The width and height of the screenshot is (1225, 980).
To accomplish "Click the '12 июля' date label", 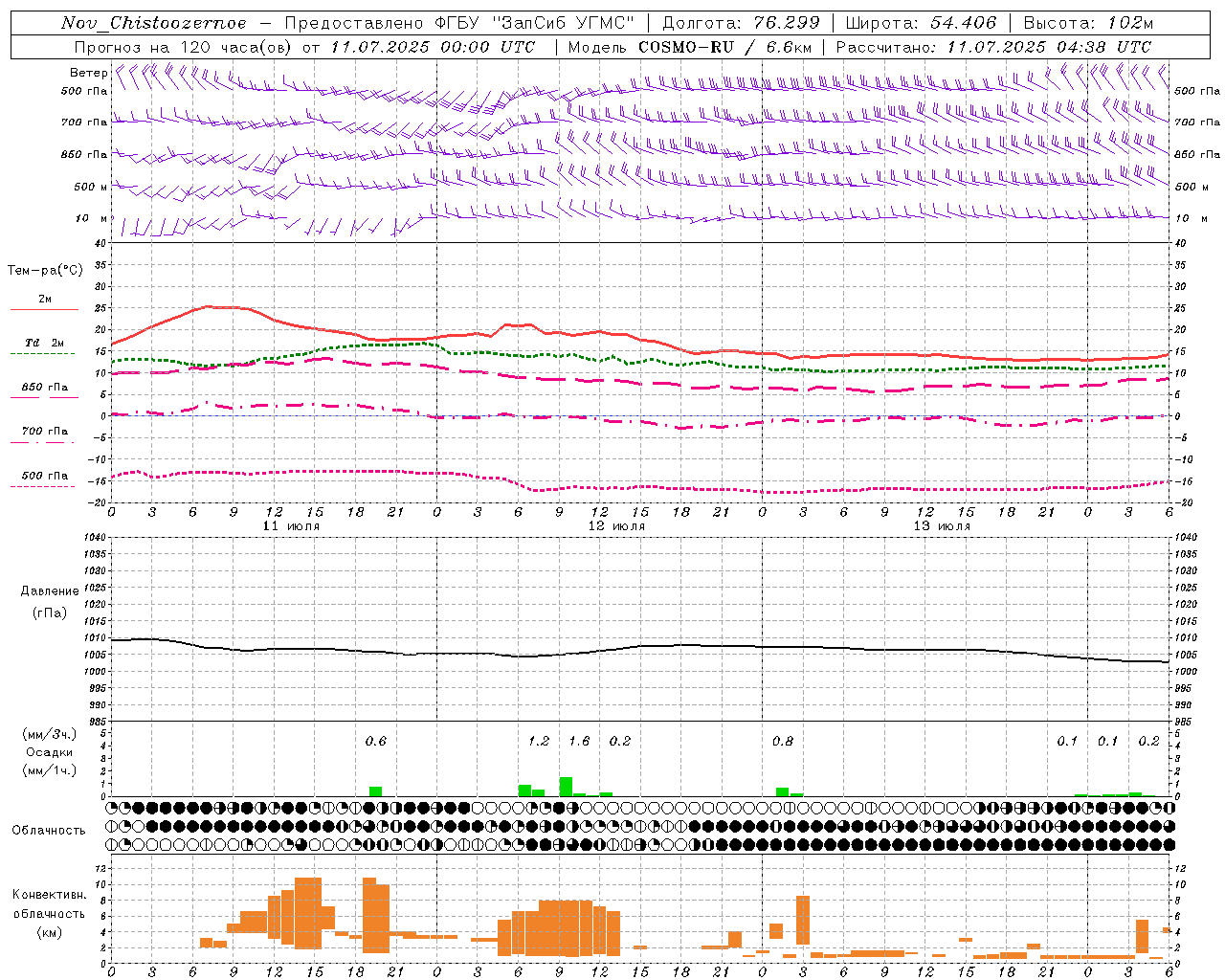I will (x=616, y=526).
